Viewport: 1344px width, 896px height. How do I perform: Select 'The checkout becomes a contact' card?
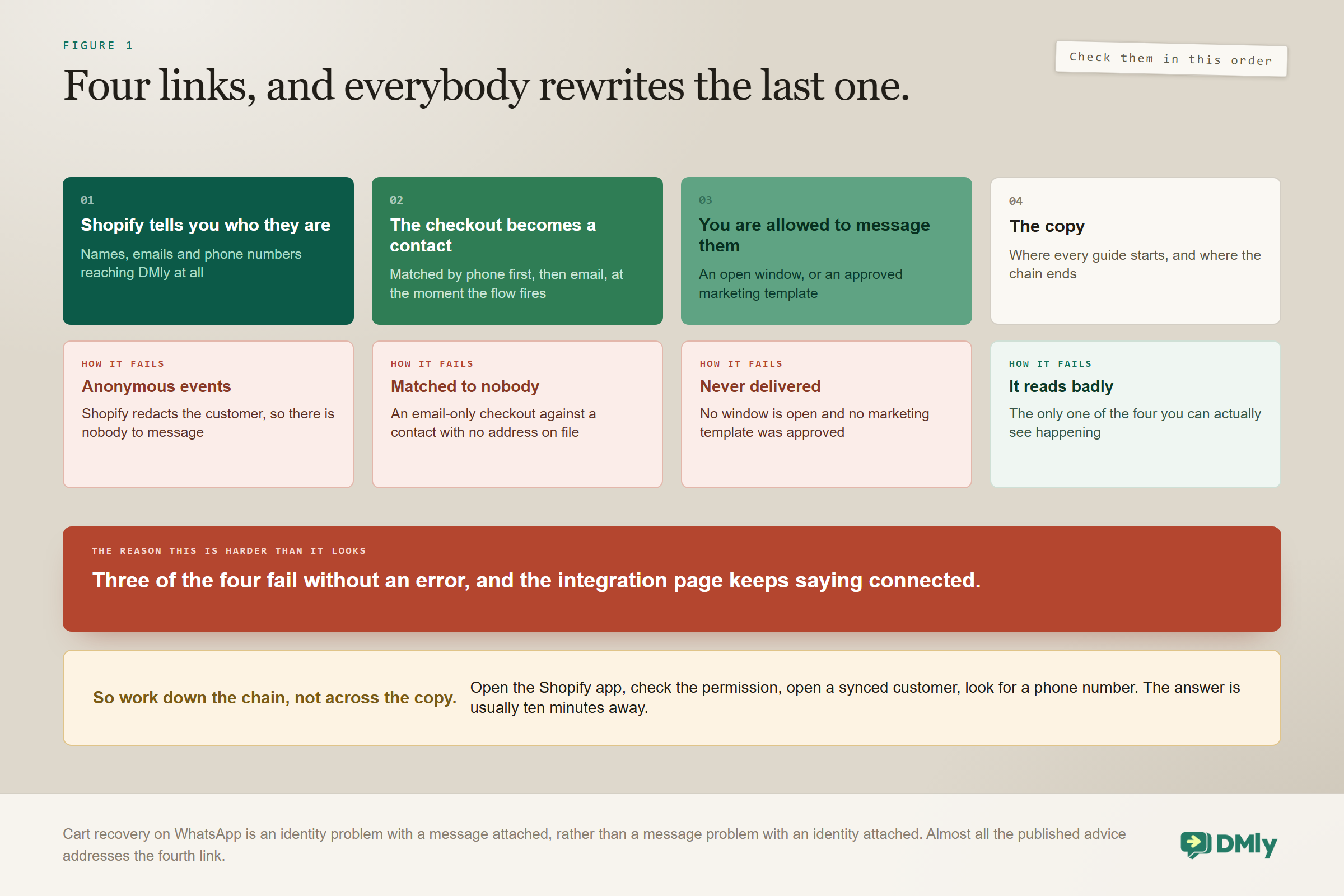click(x=517, y=251)
